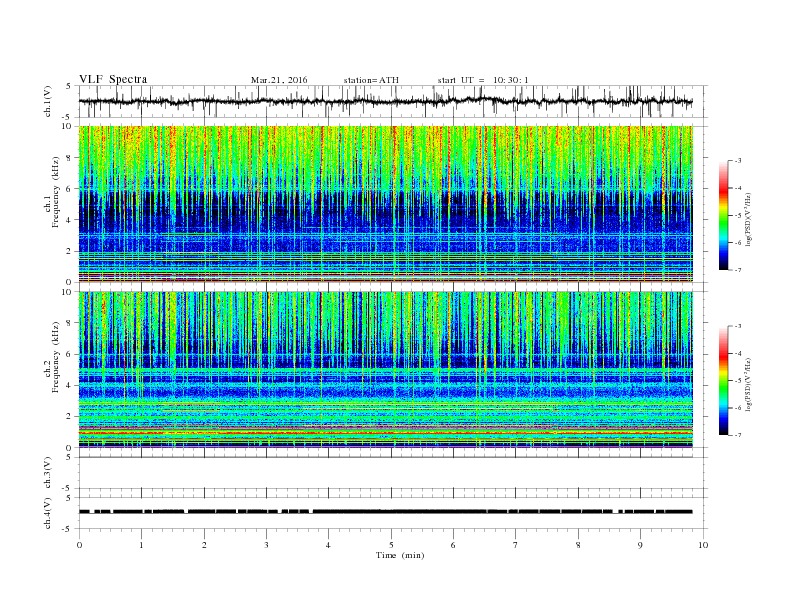The height and width of the screenshot is (612, 792).
Task: Click the ch.2 frequency spectrogram panel
Action: [x=385, y=370]
